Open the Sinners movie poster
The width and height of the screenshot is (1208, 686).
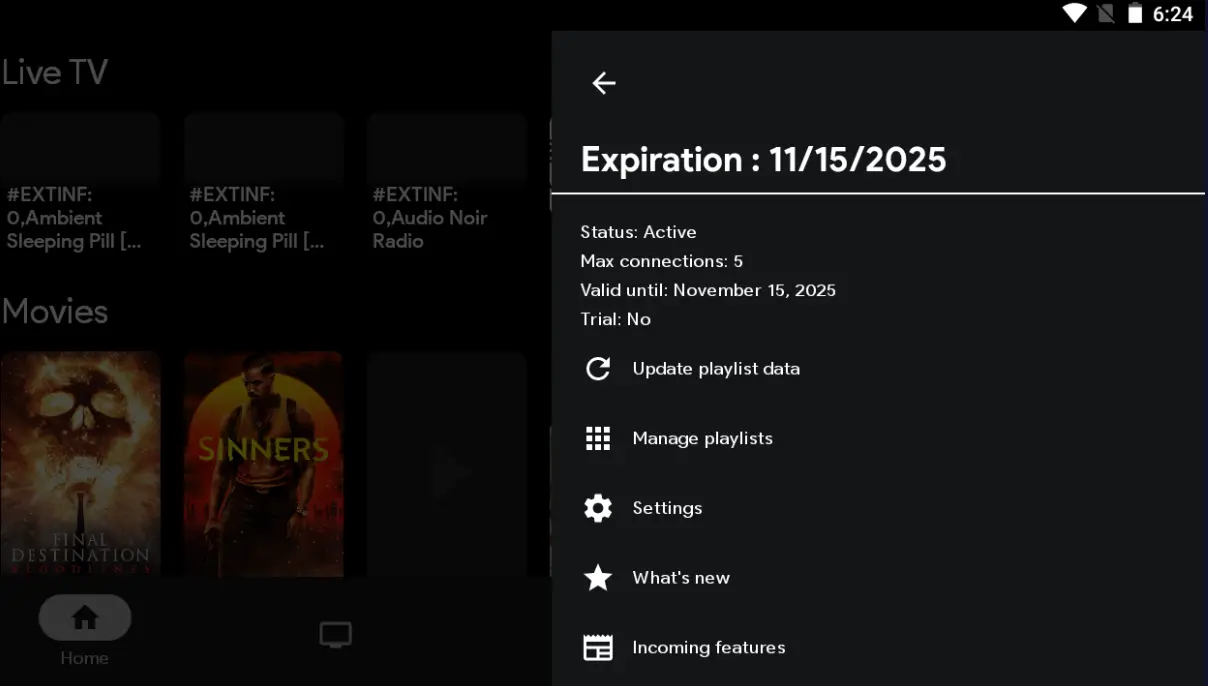coord(263,464)
